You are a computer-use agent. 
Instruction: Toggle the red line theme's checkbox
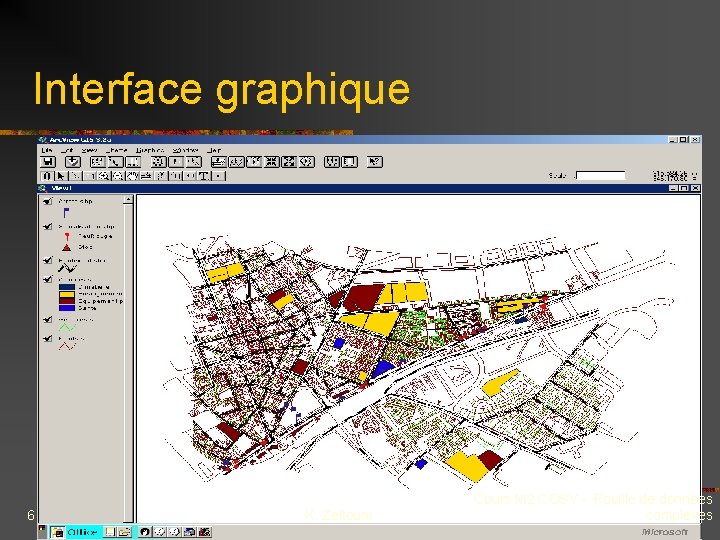click(x=47, y=338)
